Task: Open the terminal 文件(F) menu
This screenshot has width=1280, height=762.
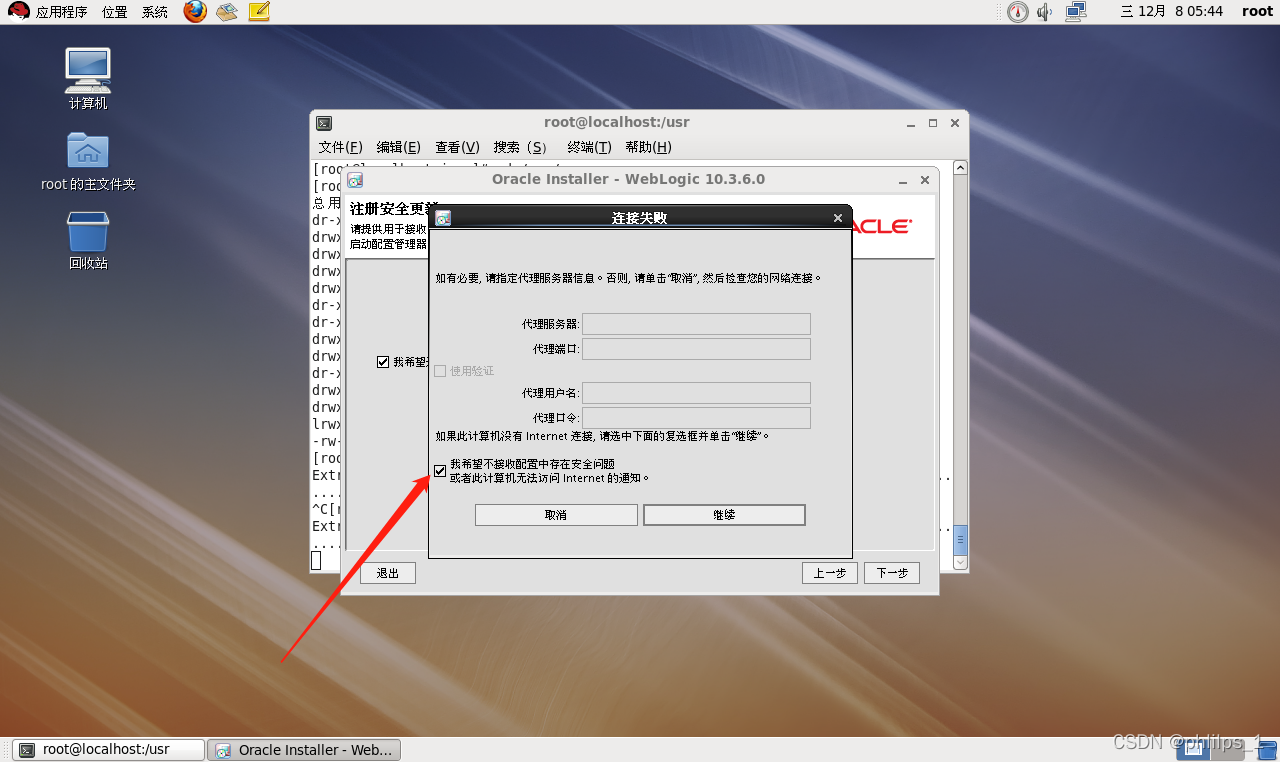Action: tap(340, 147)
